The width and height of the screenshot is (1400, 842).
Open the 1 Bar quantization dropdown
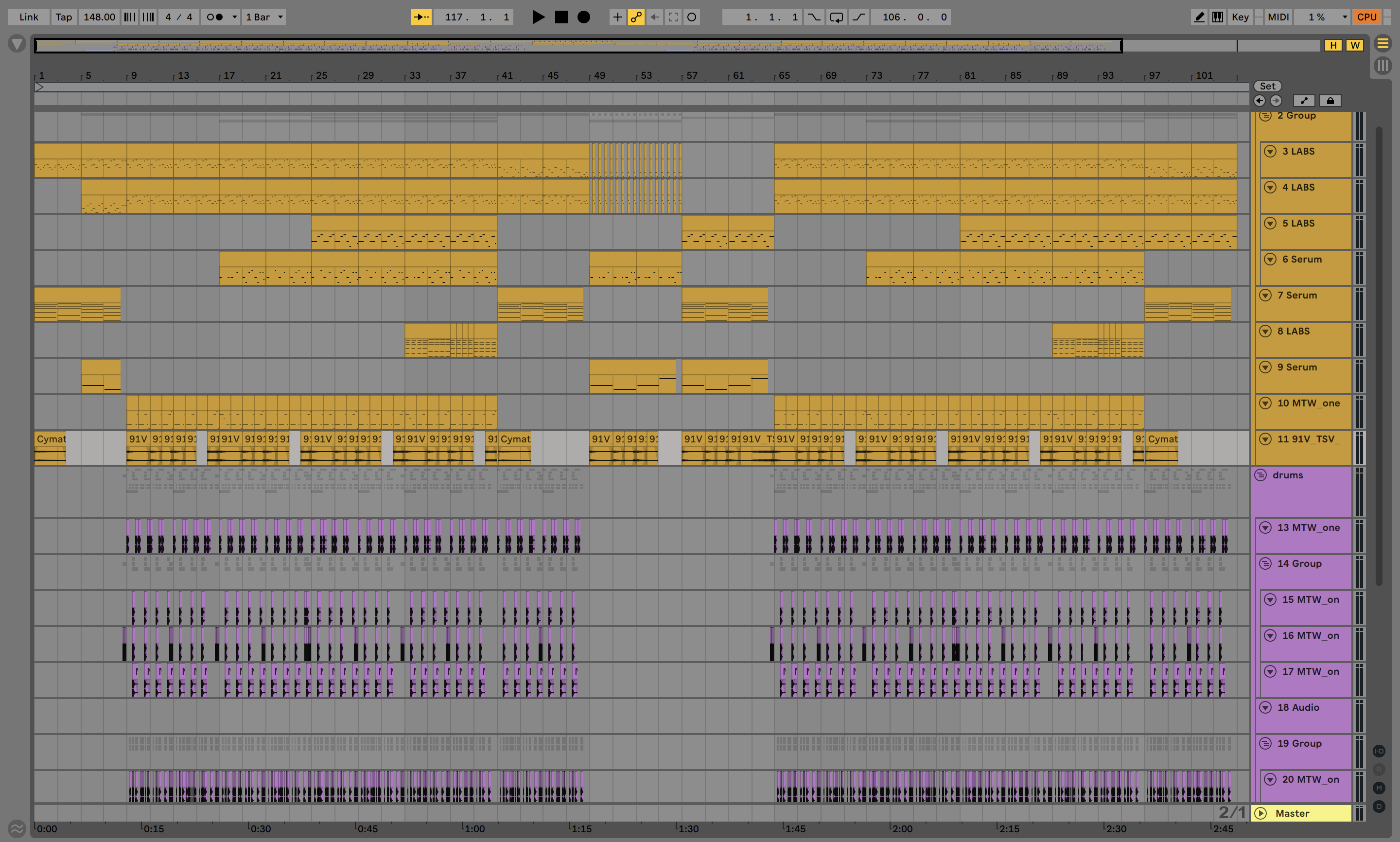264,17
